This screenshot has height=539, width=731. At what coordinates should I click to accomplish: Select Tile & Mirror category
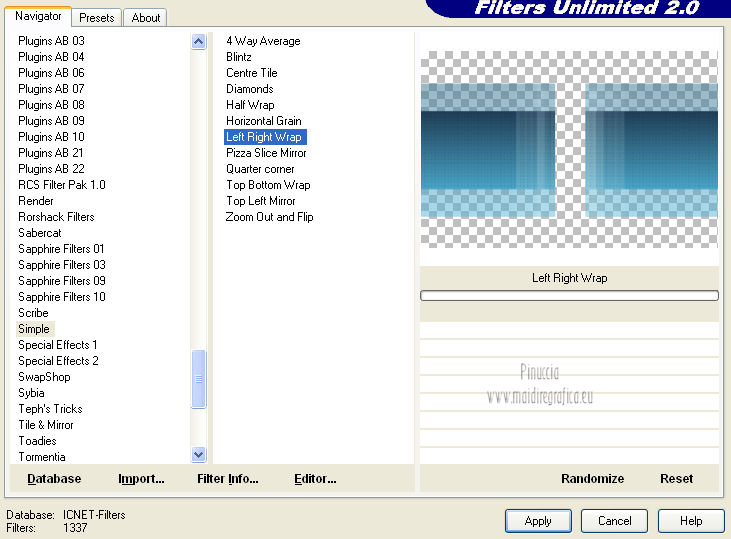[46, 425]
